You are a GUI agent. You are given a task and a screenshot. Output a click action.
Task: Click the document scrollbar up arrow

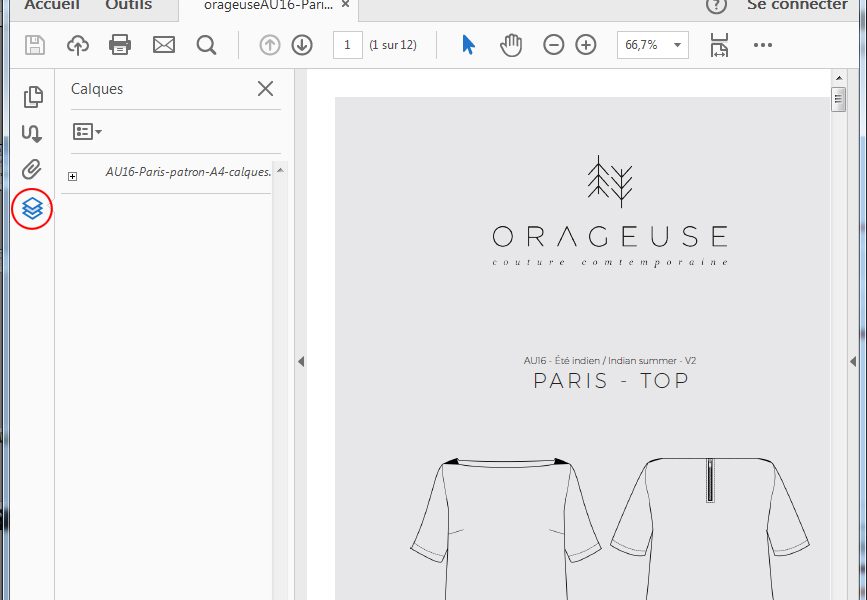point(839,78)
